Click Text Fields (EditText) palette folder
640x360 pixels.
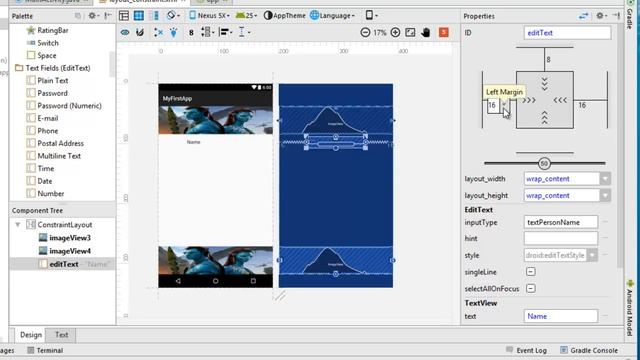click(58, 68)
